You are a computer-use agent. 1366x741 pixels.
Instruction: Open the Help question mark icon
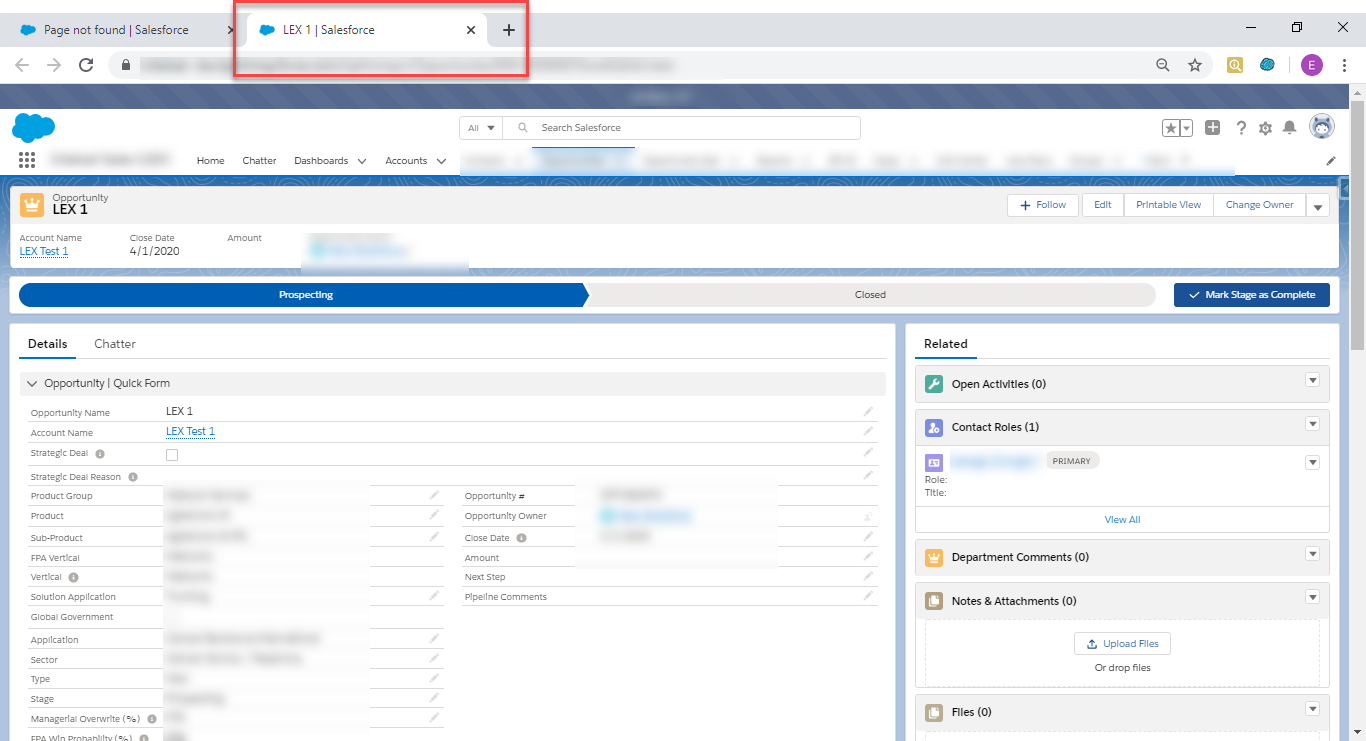pos(1241,128)
